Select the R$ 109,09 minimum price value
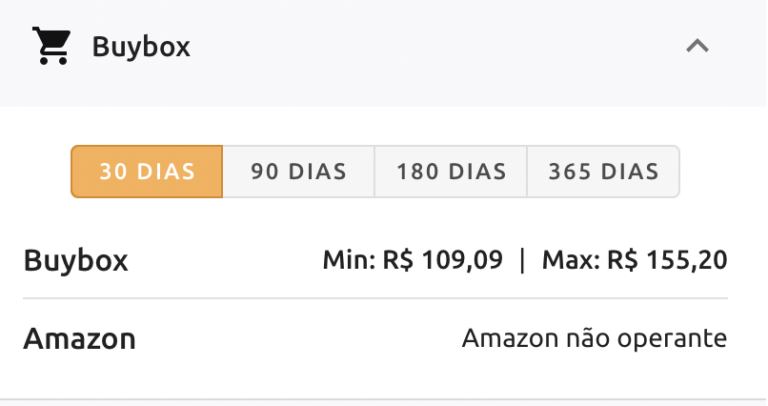Viewport: 768px width, 406px height. tap(442, 261)
